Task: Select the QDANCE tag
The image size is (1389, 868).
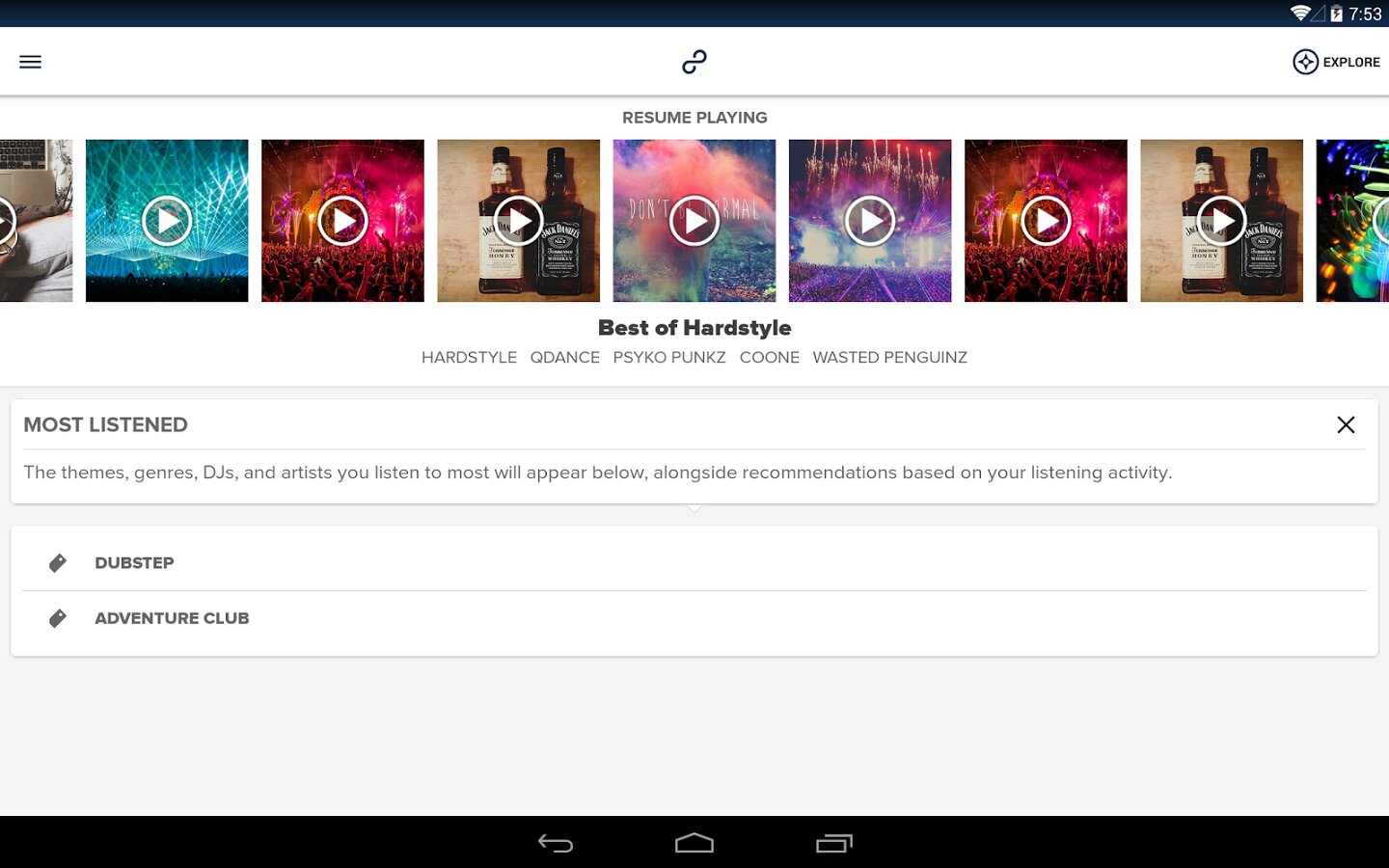Action: point(565,358)
